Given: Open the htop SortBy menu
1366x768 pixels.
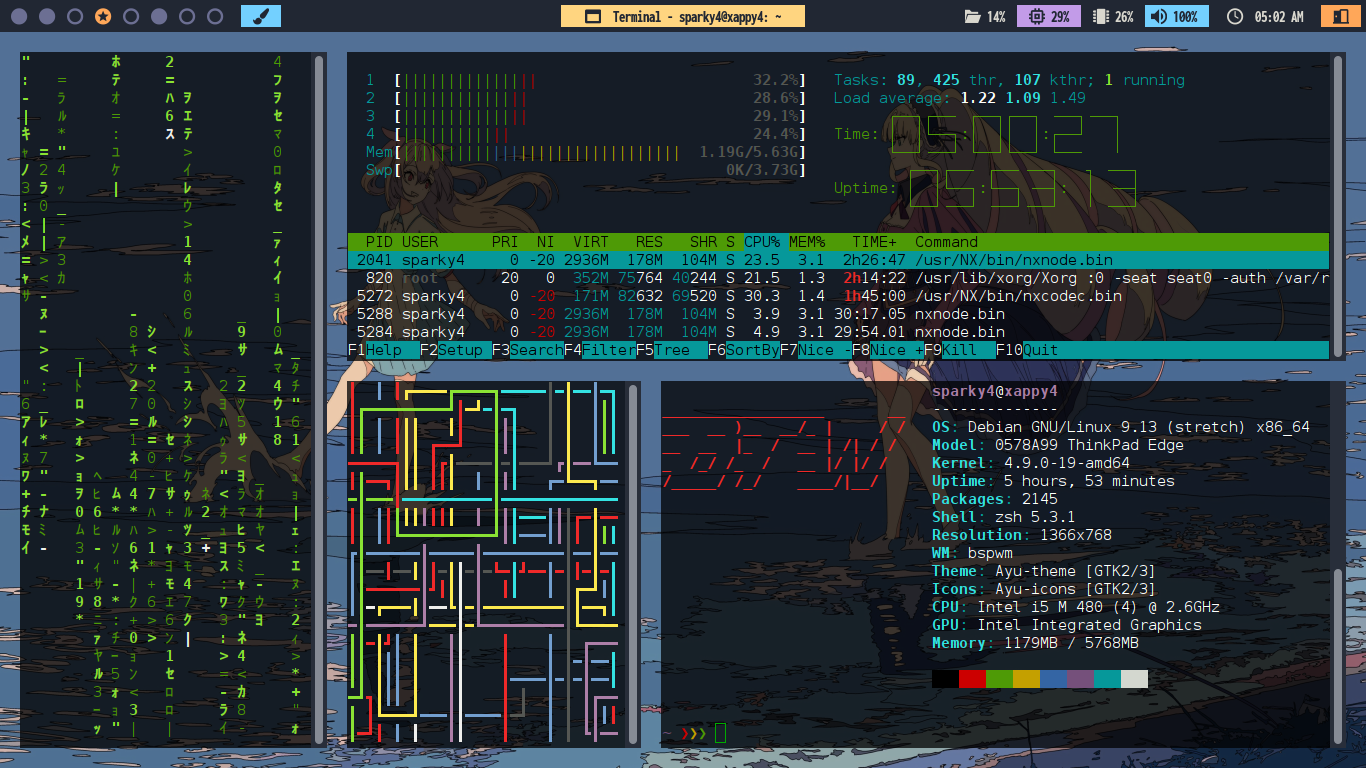Looking at the screenshot, I should (x=752, y=350).
